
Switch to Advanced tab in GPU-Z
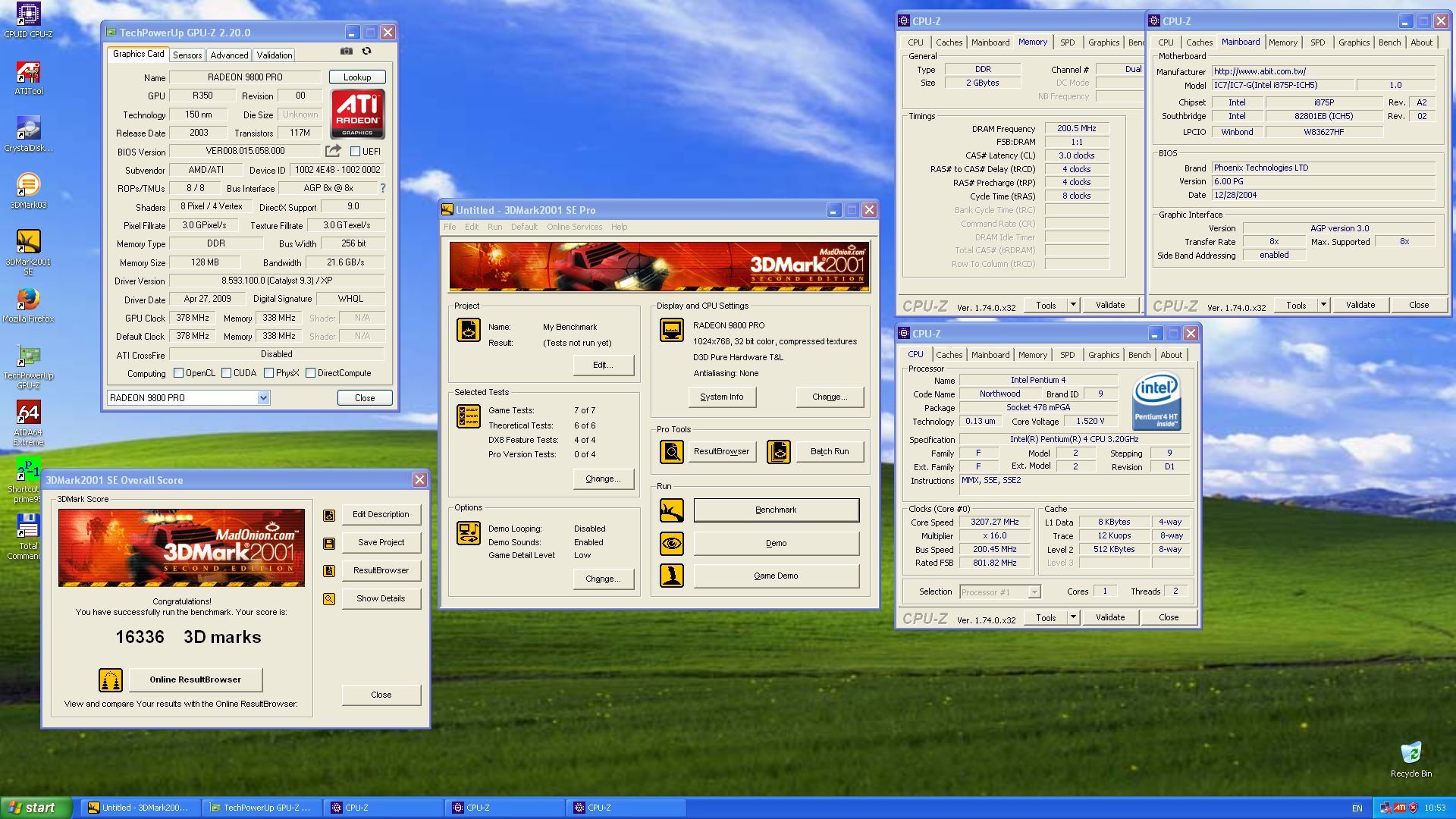click(229, 55)
